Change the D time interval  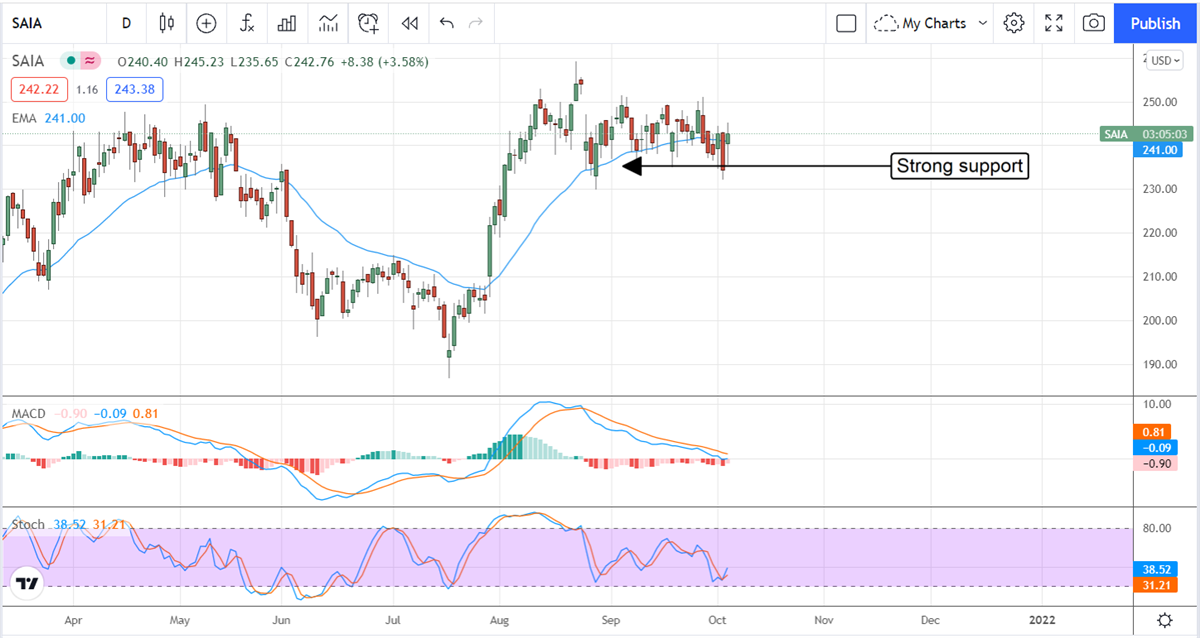pos(126,22)
